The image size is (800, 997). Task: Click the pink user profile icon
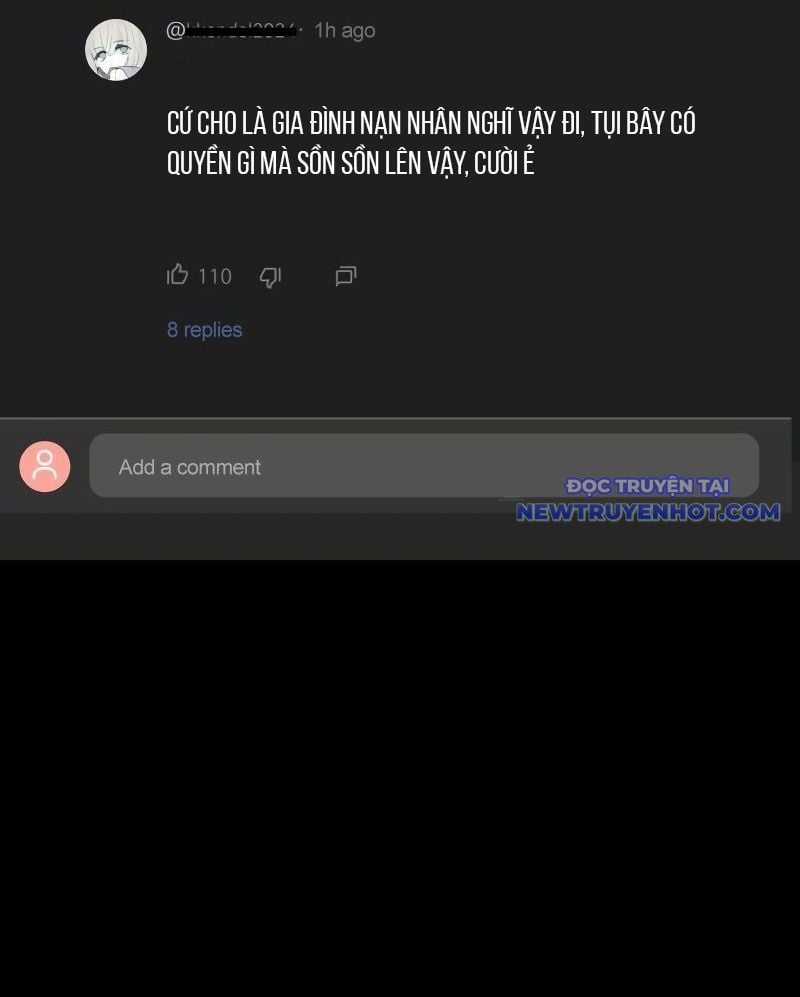[45, 467]
